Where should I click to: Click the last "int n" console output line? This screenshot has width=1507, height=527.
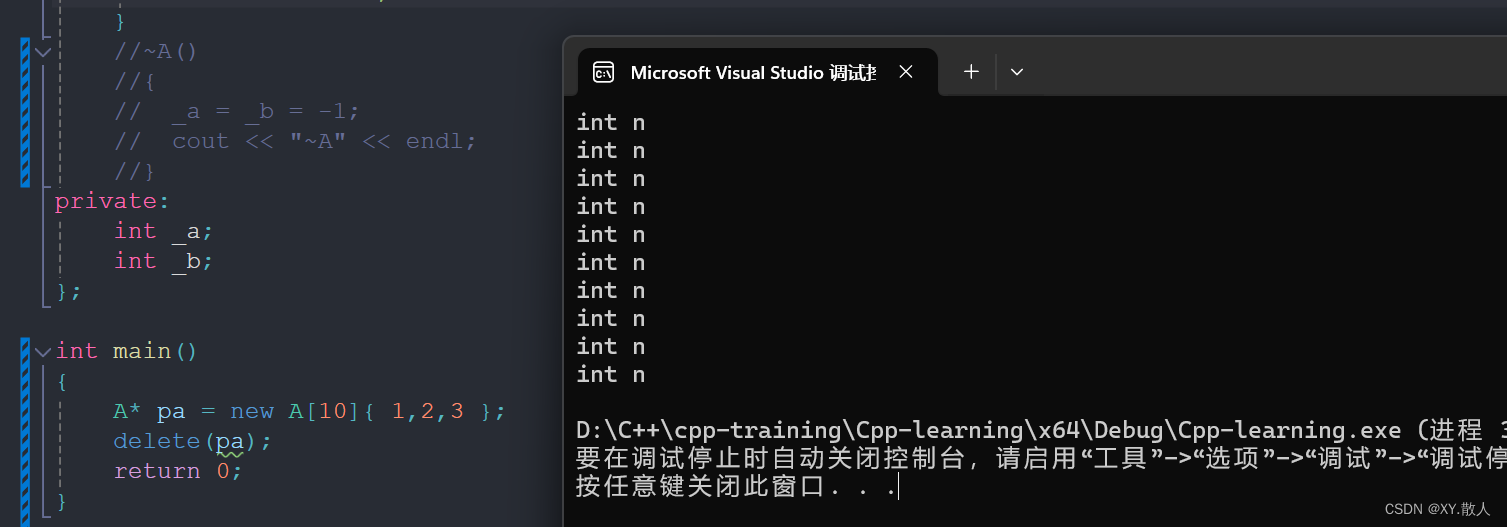pos(611,374)
